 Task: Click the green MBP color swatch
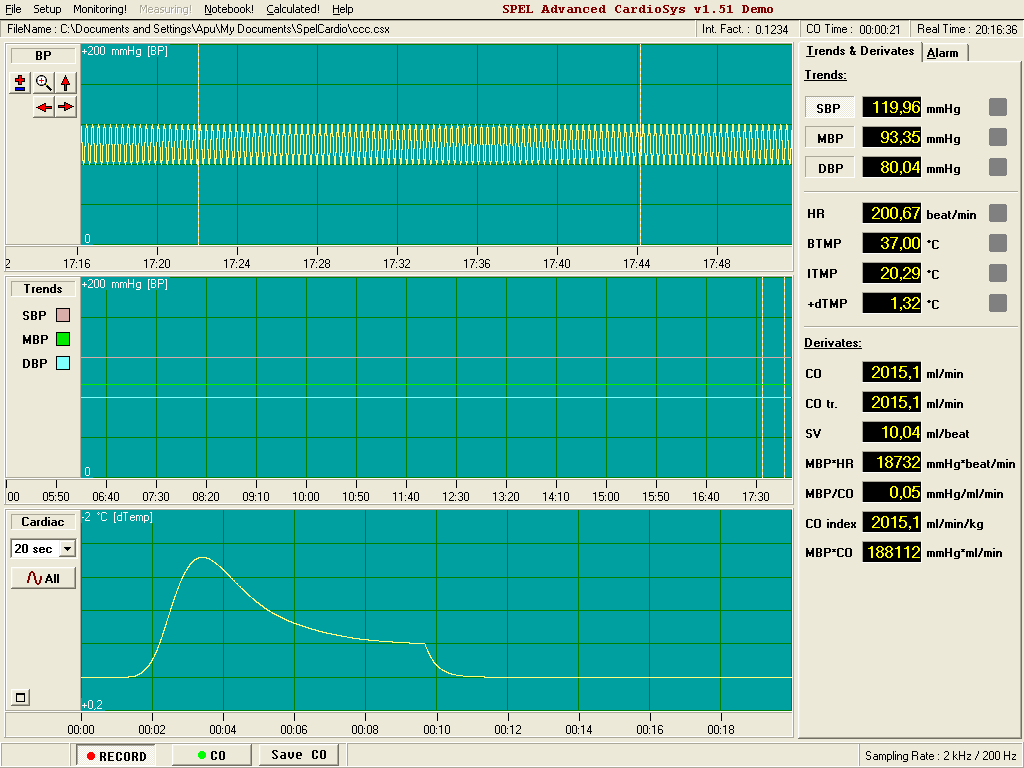63,340
